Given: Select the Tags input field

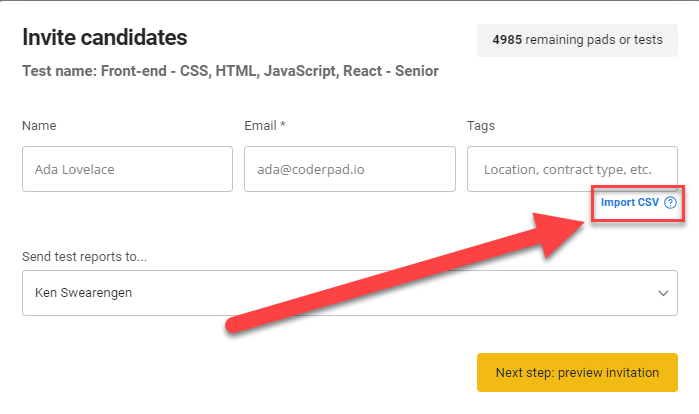Looking at the screenshot, I should tap(572, 169).
